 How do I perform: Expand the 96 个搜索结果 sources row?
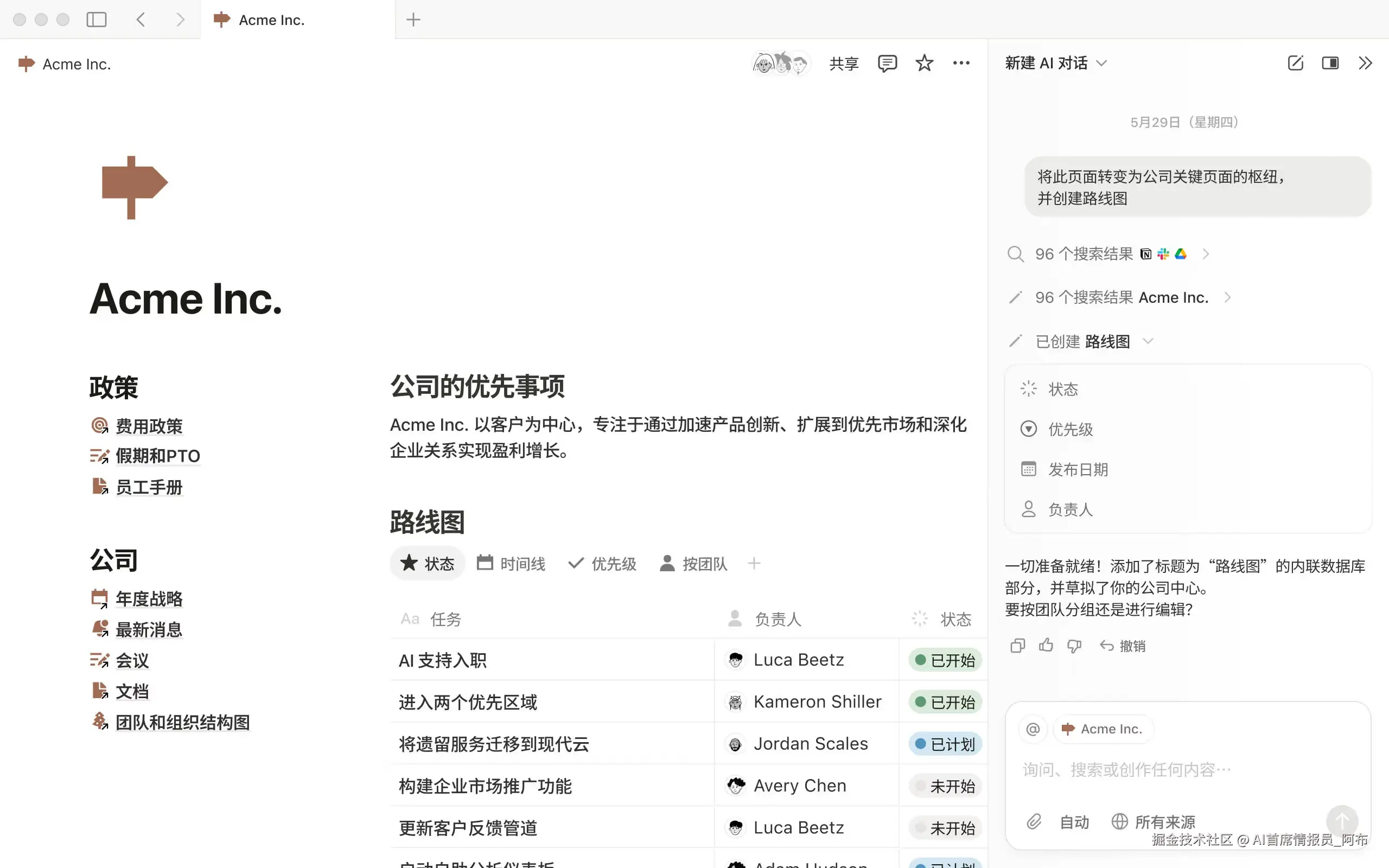[x=1205, y=254]
